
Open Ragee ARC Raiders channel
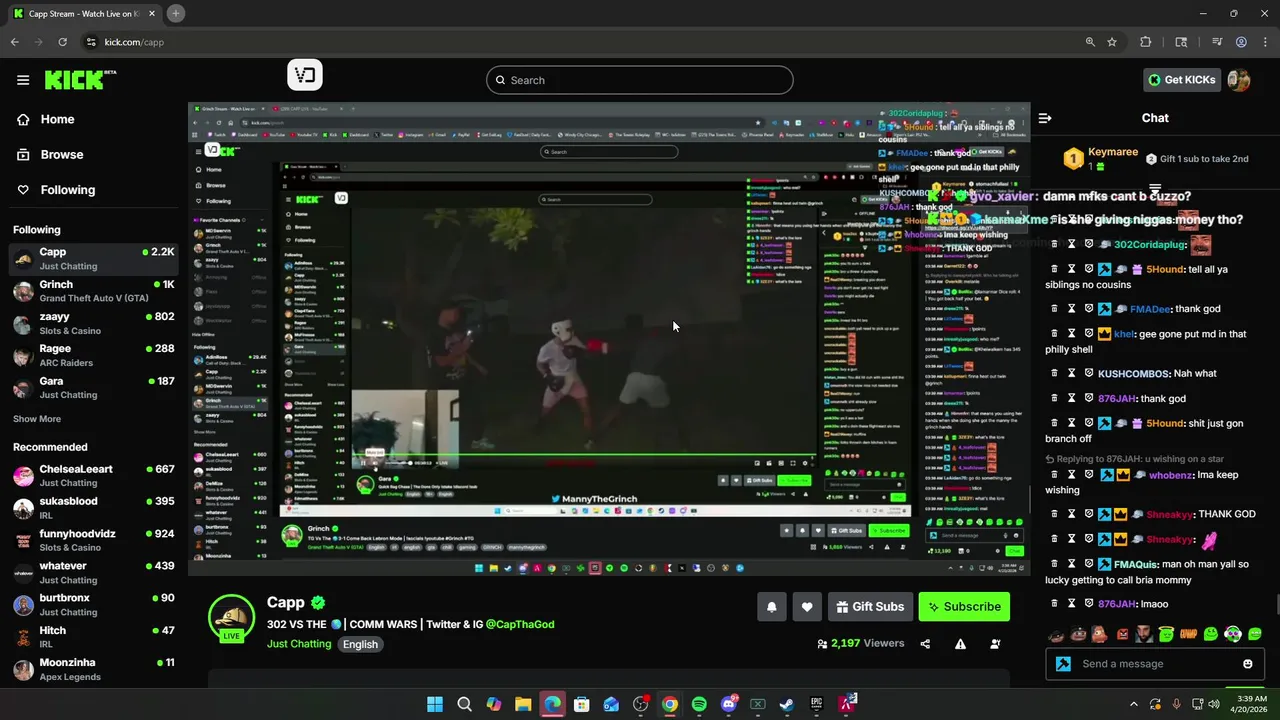94,355
